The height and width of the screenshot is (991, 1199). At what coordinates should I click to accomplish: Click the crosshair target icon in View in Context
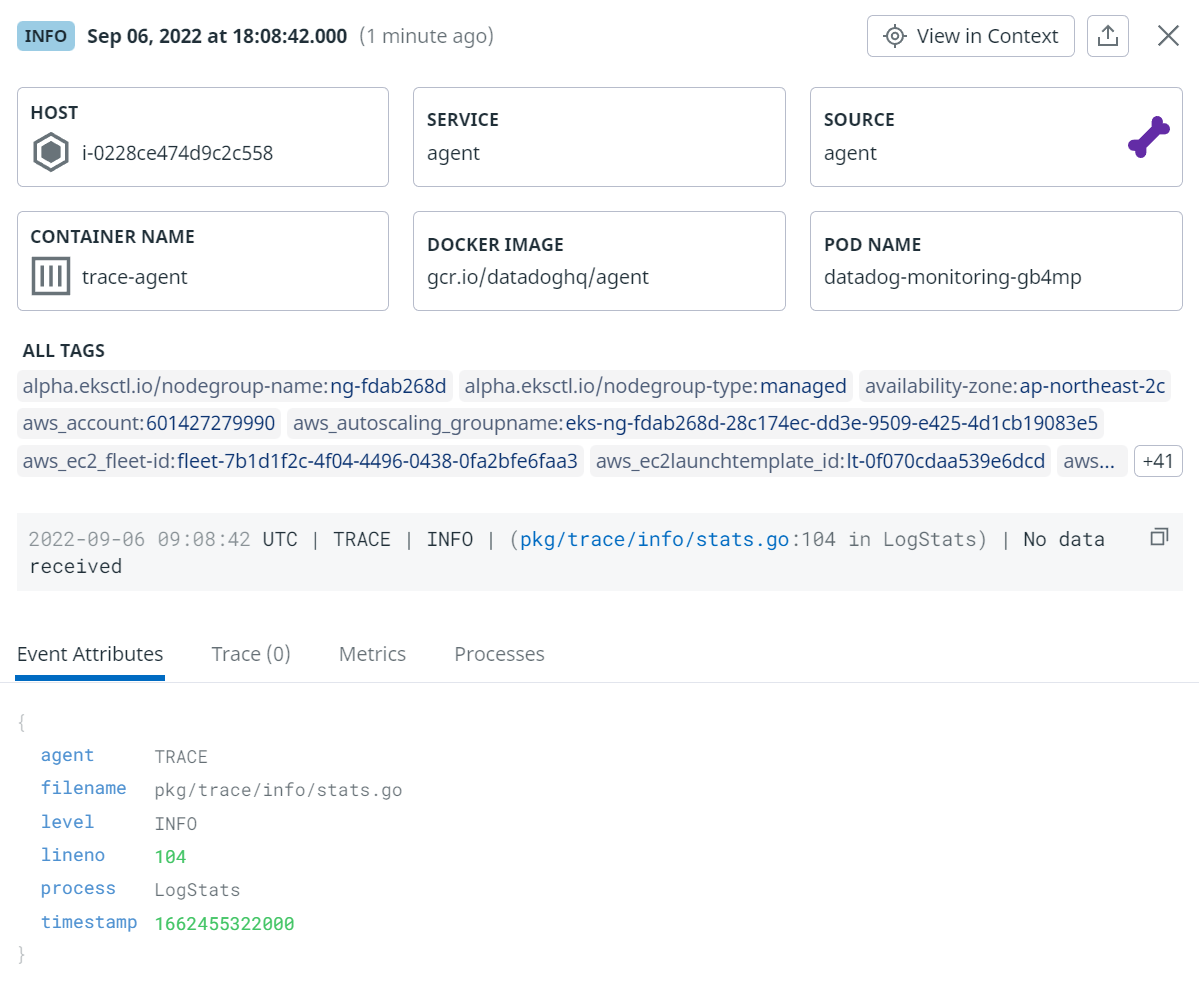(x=894, y=36)
